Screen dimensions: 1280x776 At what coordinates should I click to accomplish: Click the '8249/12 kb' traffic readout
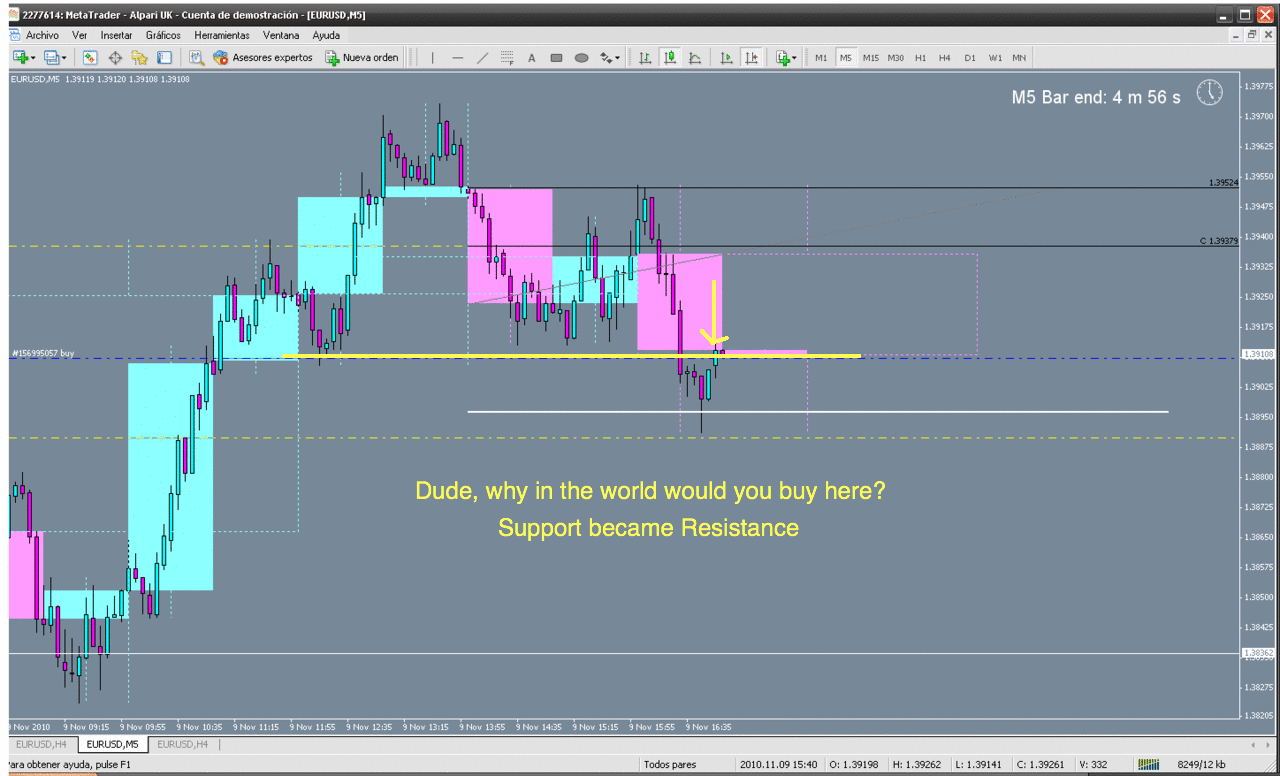coord(1200,765)
